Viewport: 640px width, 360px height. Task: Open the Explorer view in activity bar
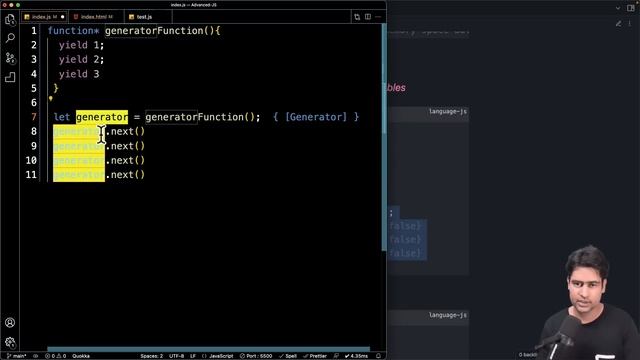[x=10, y=19]
